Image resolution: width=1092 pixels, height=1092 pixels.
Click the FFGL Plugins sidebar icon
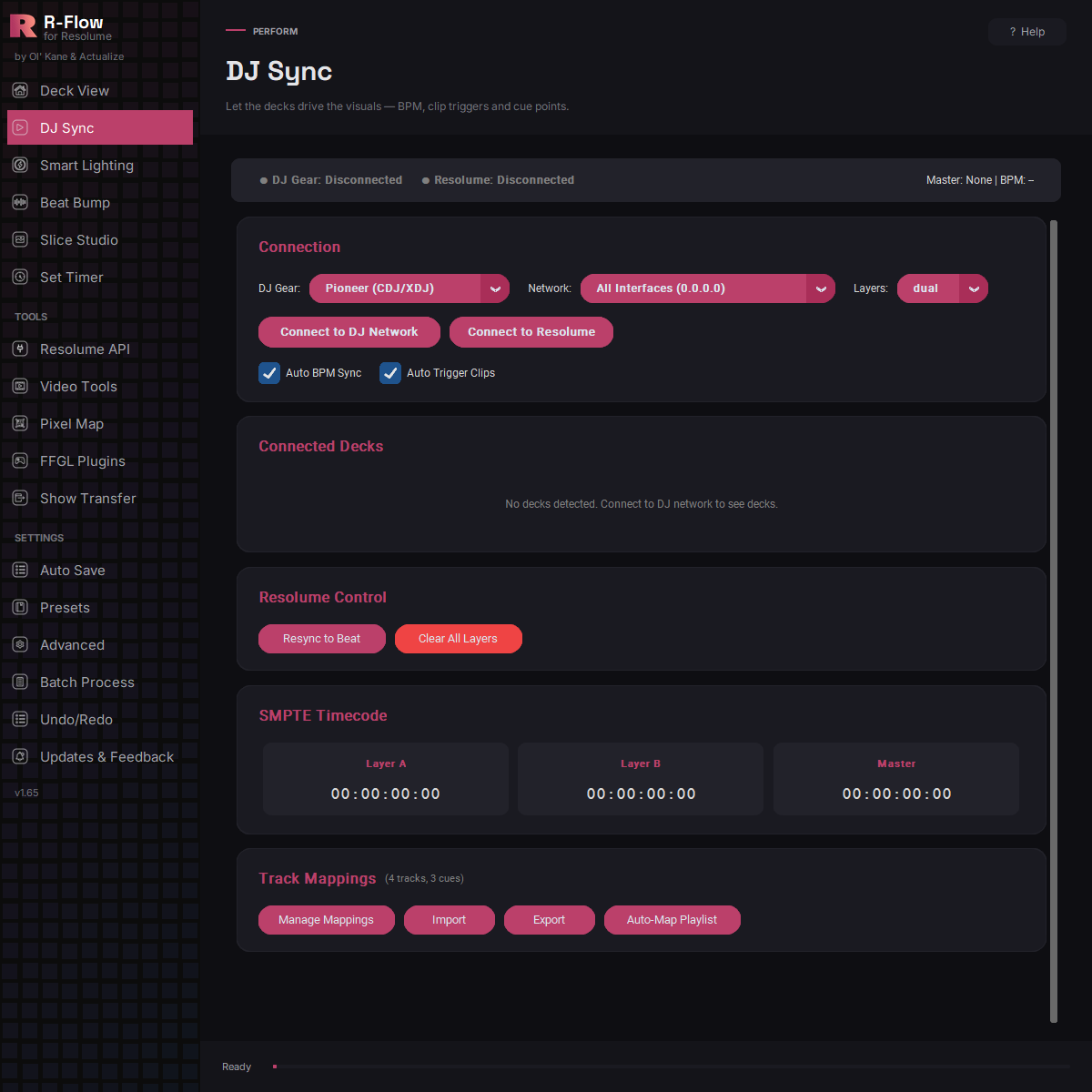click(x=20, y=460)
